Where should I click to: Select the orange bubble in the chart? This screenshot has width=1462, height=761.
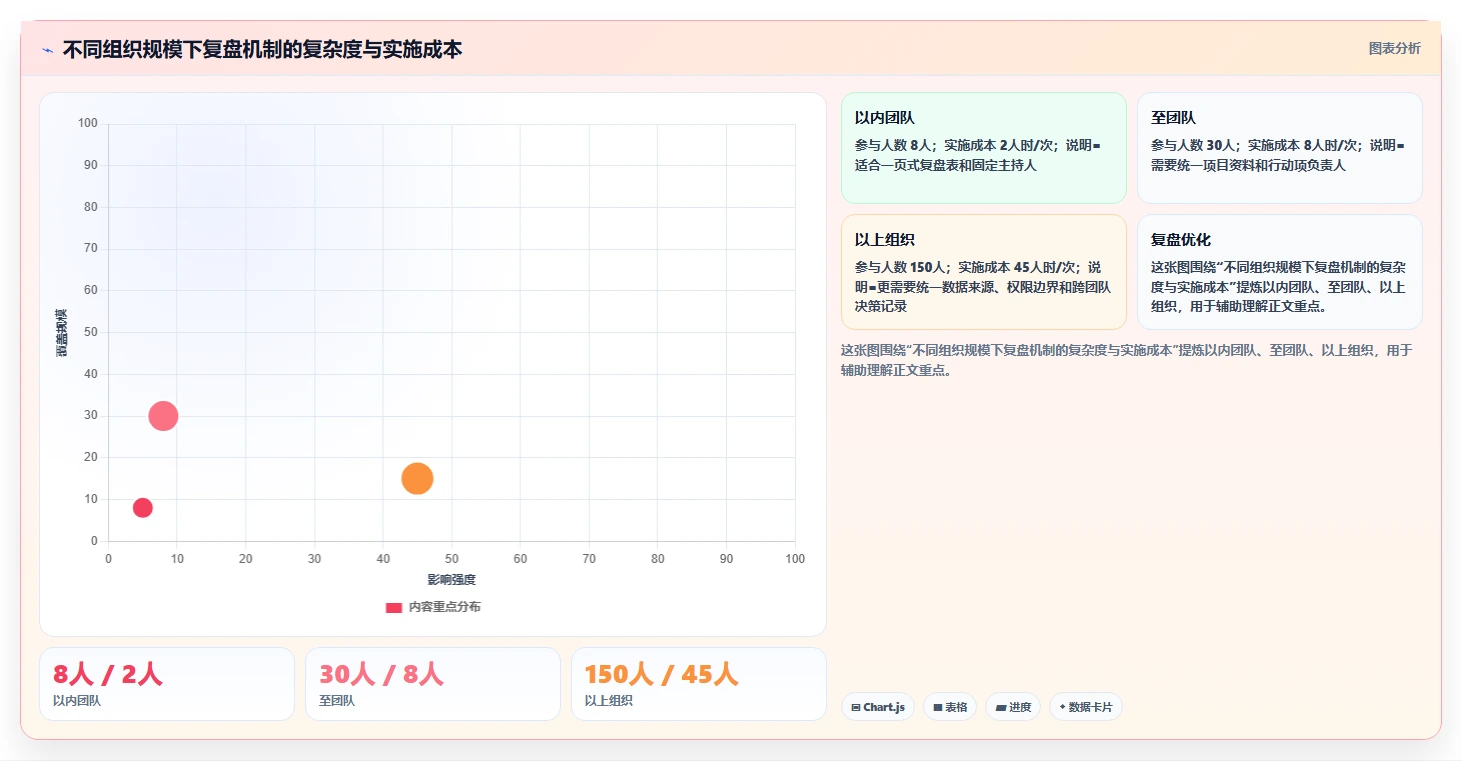(417, 479)
